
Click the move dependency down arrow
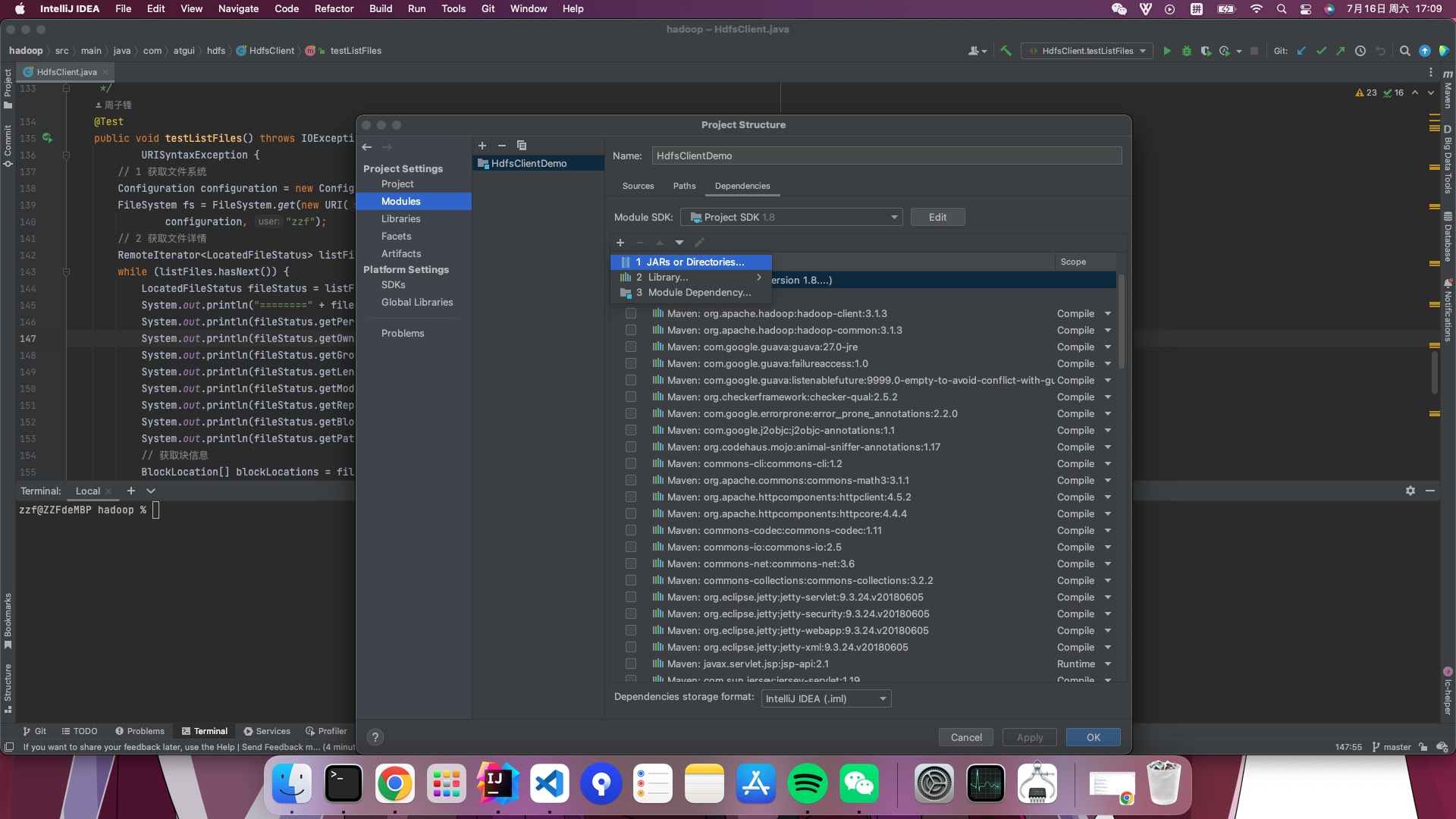point(679,243)
